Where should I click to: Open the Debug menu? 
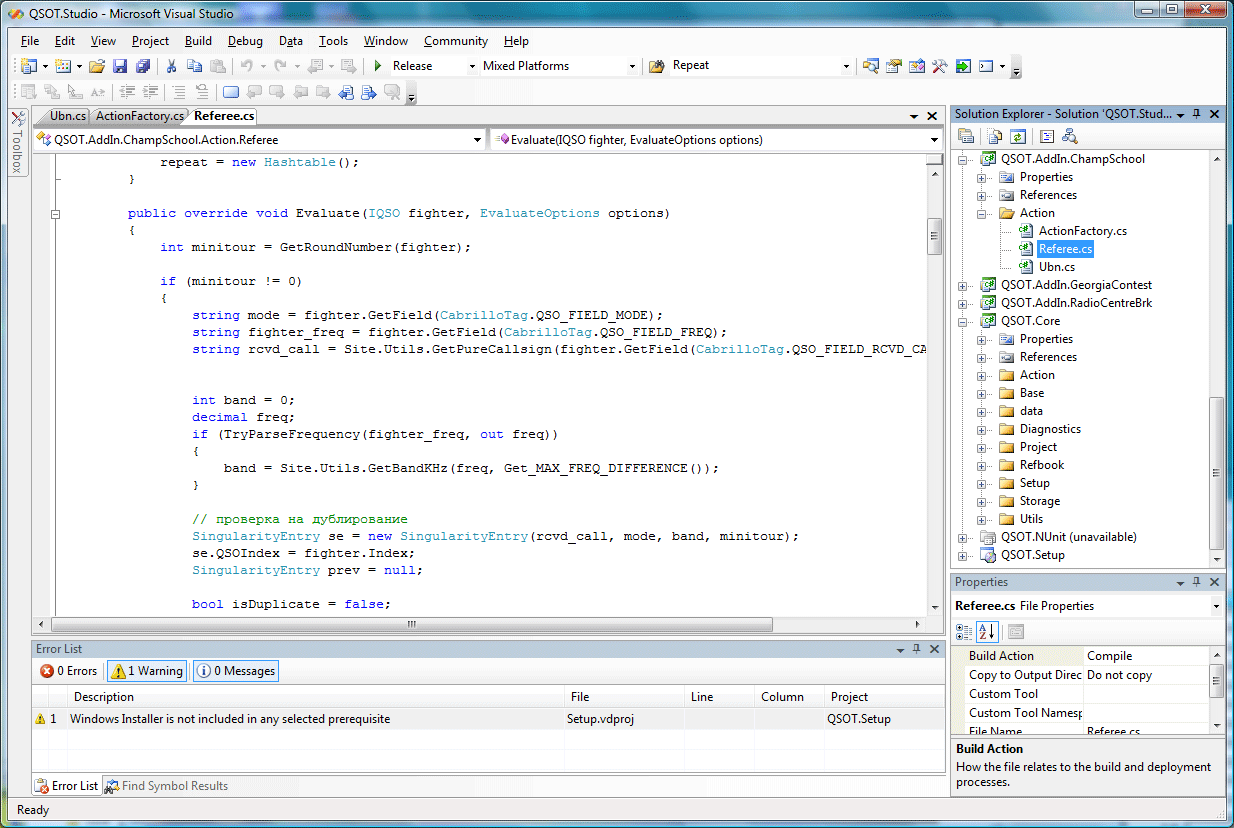[245, 41]
